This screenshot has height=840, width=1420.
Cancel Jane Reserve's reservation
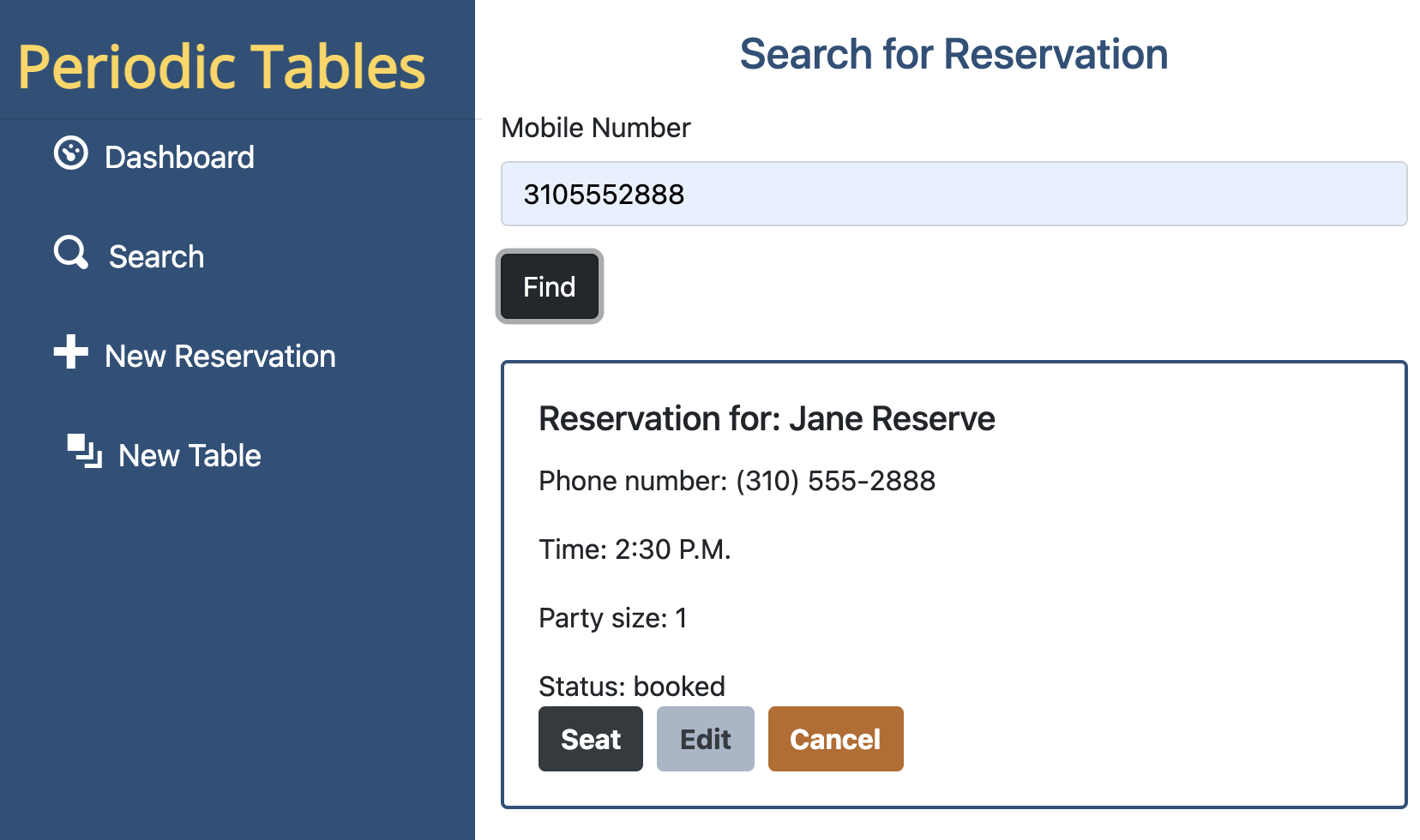(x=835, y=738)
